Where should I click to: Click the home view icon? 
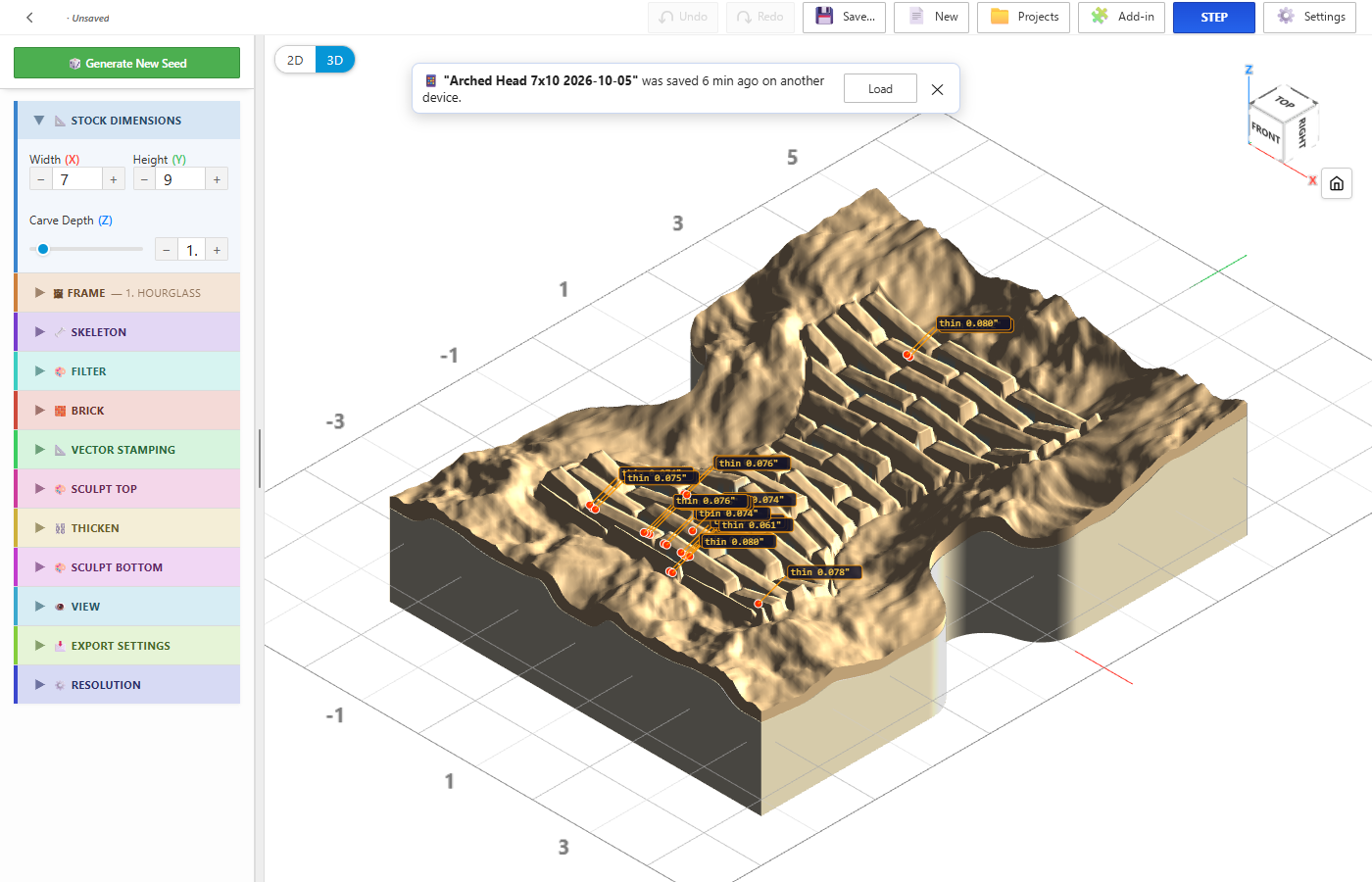pyautogui.click(x=1337, y=183)
